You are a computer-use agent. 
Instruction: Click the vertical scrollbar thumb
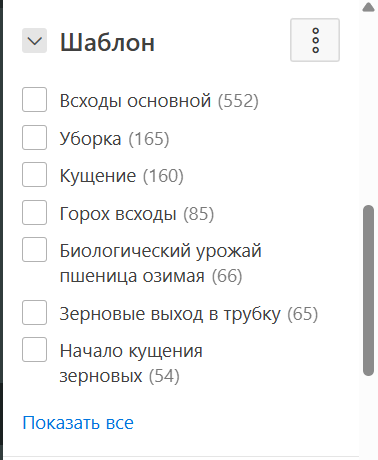coord(368,291)
